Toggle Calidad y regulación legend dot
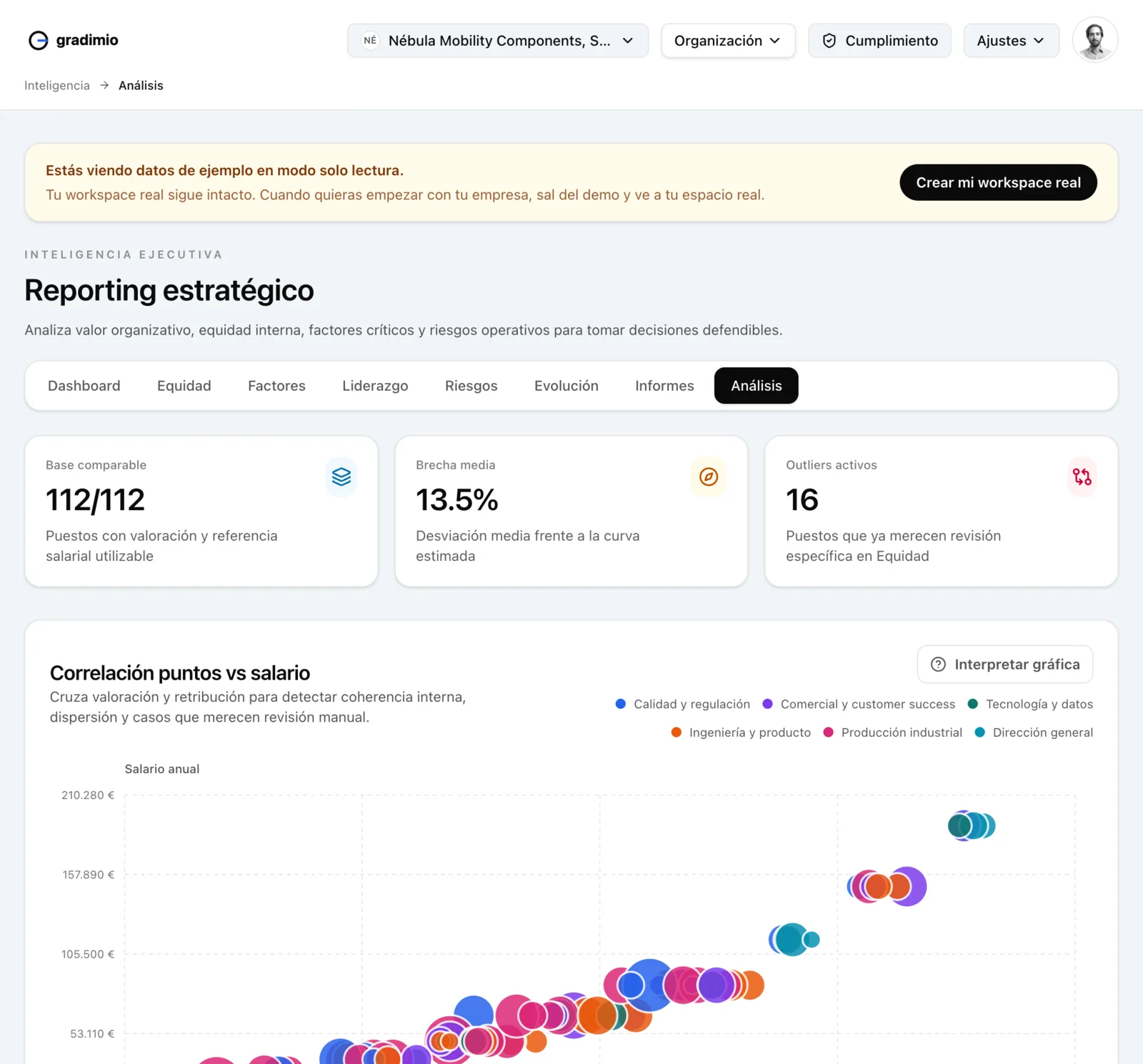The height and width of the screenshot is (1064, 1143). click(x=621, y=704)
